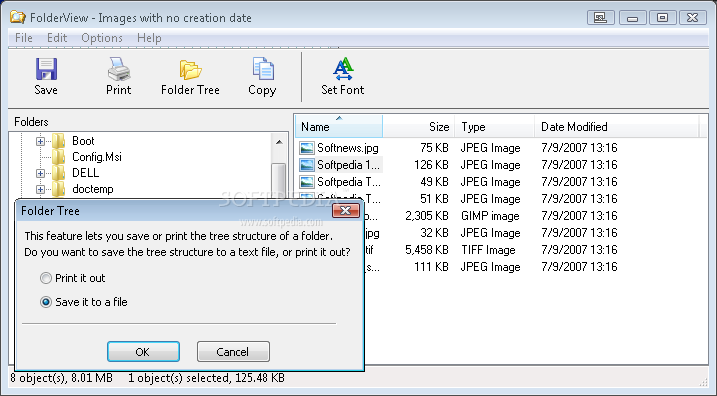Screen dimensions: 717x396
Task: Open the Folder Tree toolbar icon
Action: point(190,70)
